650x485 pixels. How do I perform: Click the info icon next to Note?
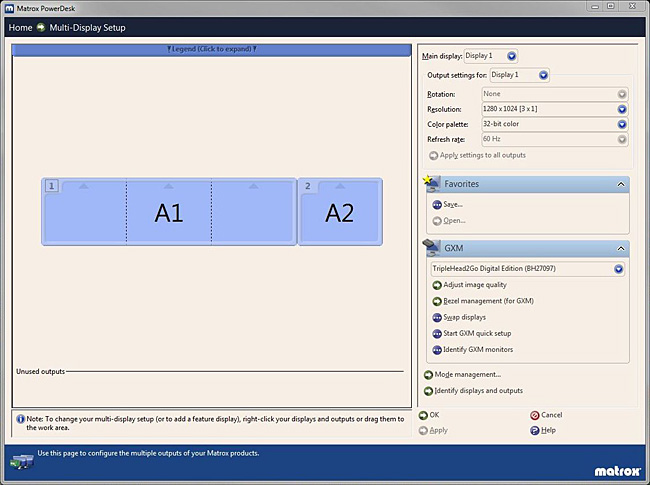20,419
